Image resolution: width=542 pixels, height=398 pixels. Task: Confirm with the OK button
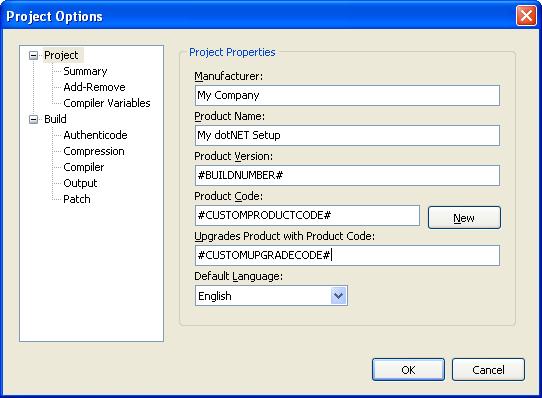(408, 370)
